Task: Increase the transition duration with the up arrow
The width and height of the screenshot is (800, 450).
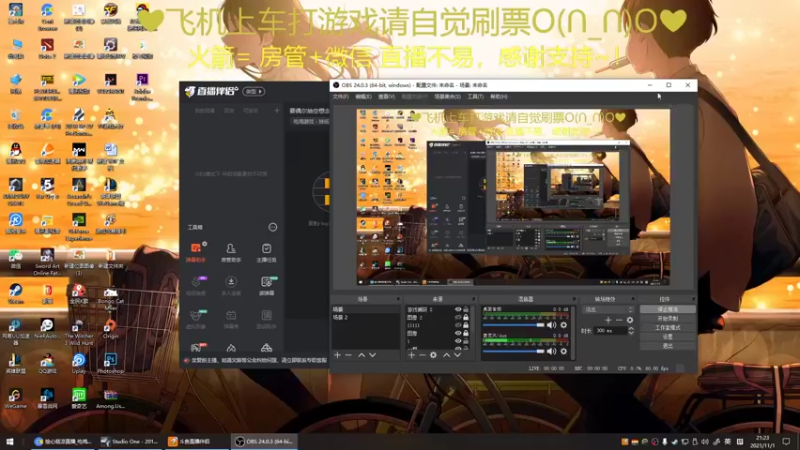Action: click(x=631, y=329)
